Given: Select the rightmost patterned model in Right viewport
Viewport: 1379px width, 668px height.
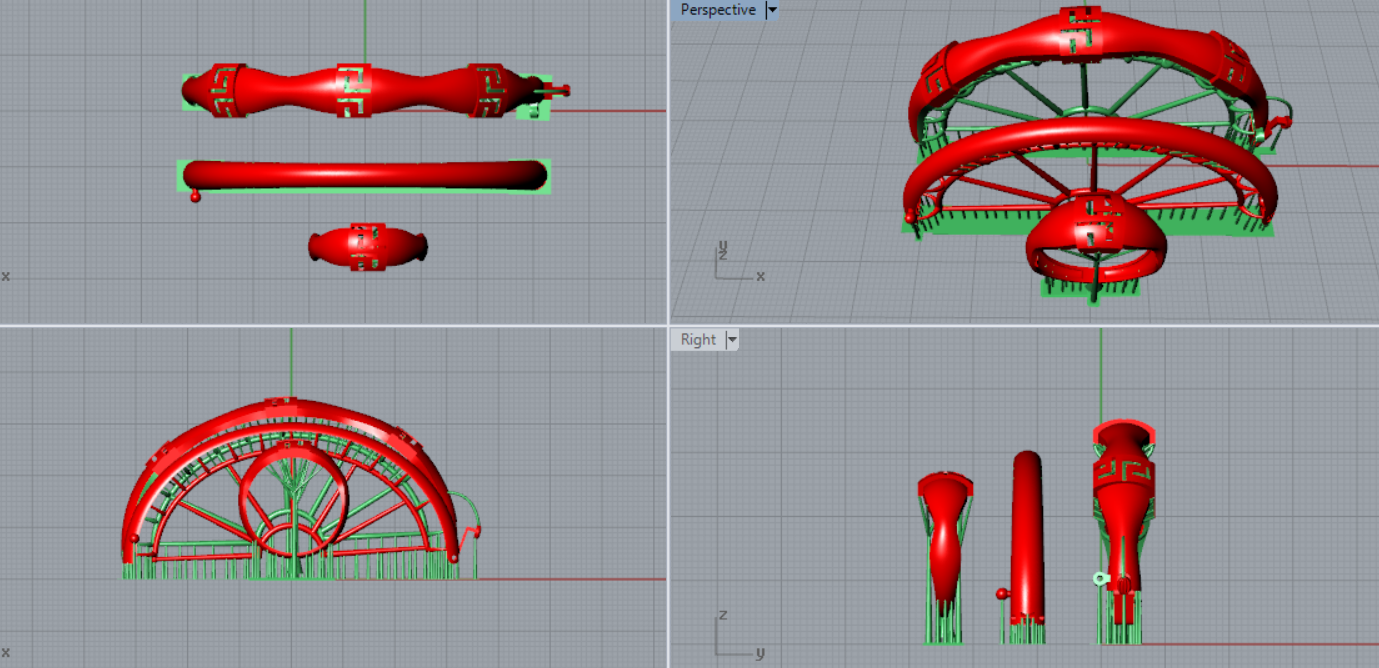Looking at the screenshot, I should (x=1124, y=500).
